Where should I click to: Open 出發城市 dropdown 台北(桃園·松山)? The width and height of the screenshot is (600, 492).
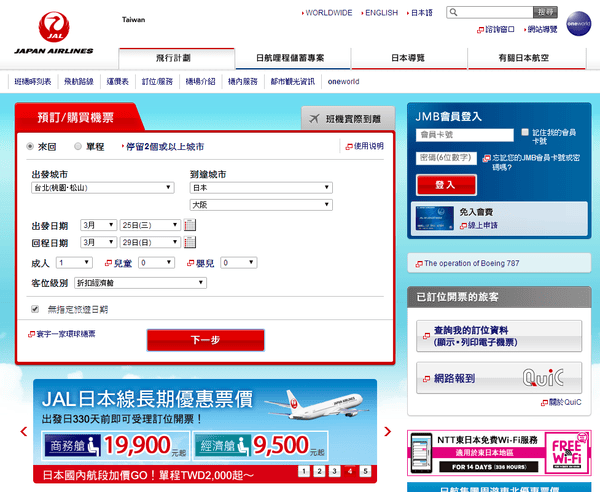[103, 187]
